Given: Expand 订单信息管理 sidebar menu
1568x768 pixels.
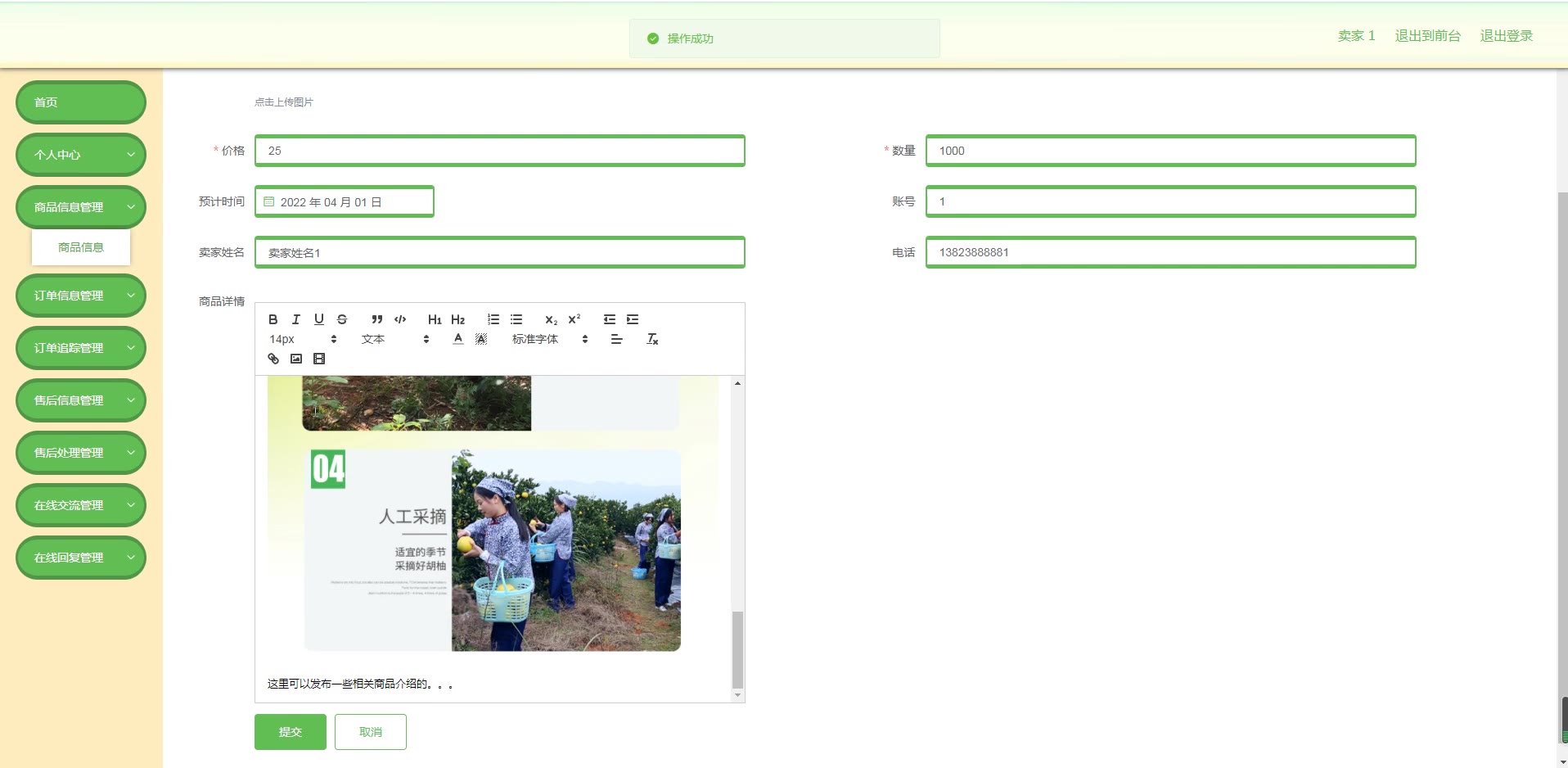Looking at the screenshot, I should pyautogui.click(x=81, y=296).
